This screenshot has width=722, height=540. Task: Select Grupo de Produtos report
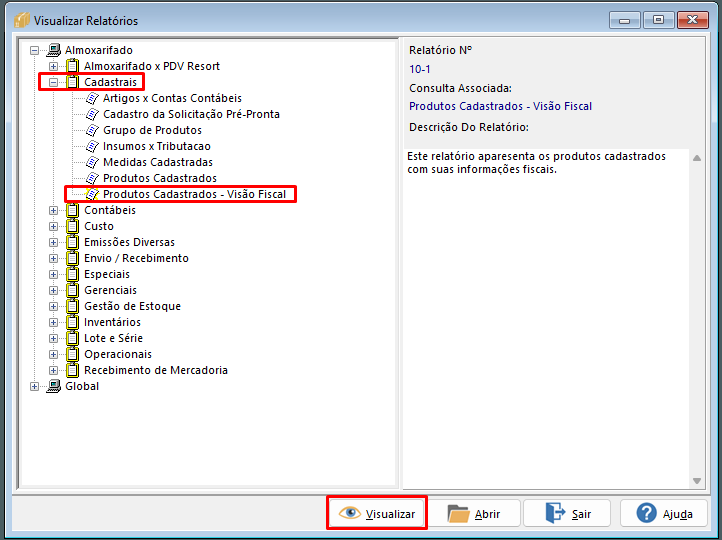152,130
